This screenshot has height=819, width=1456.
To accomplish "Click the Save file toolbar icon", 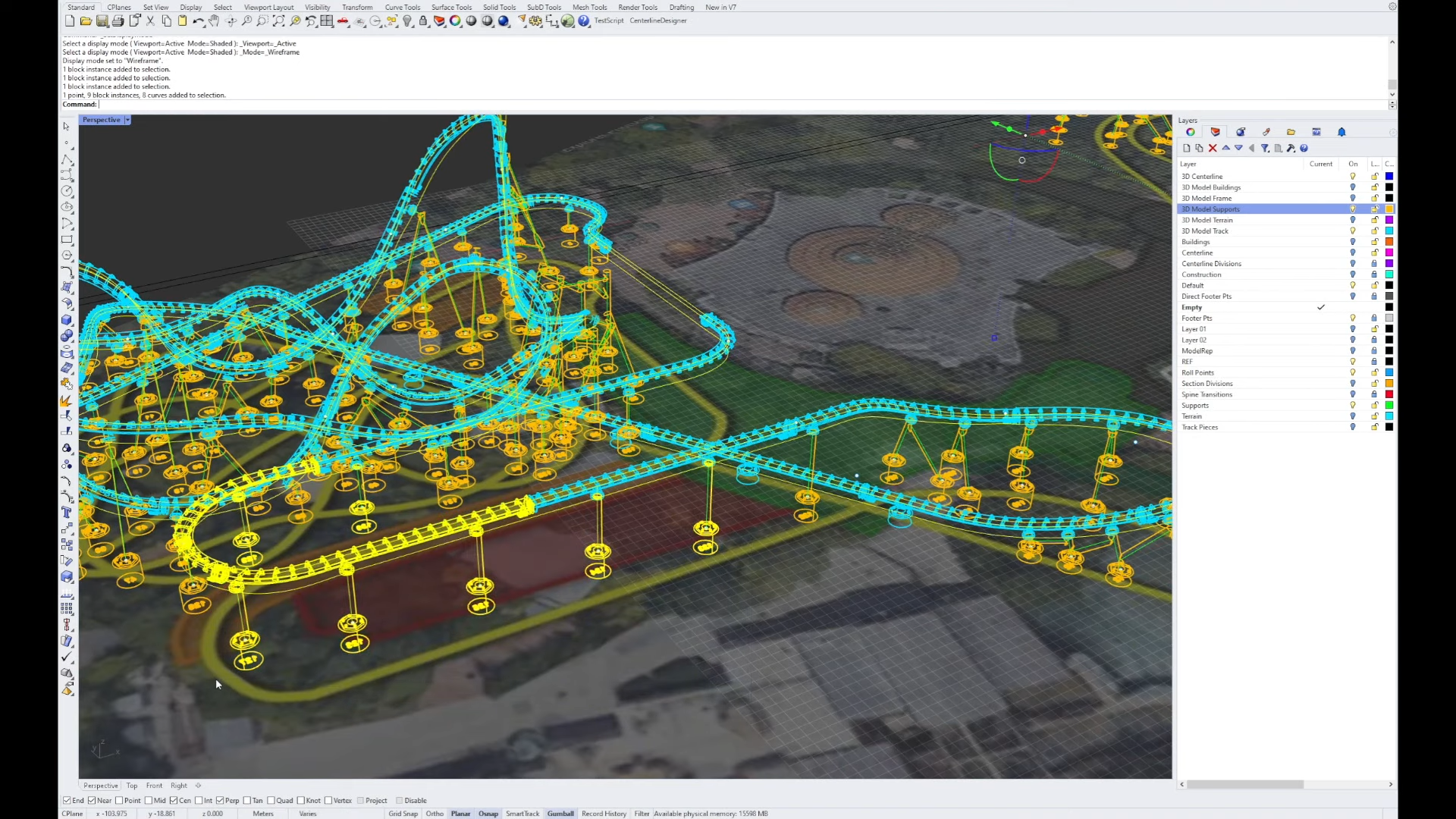I will [102, 21].
